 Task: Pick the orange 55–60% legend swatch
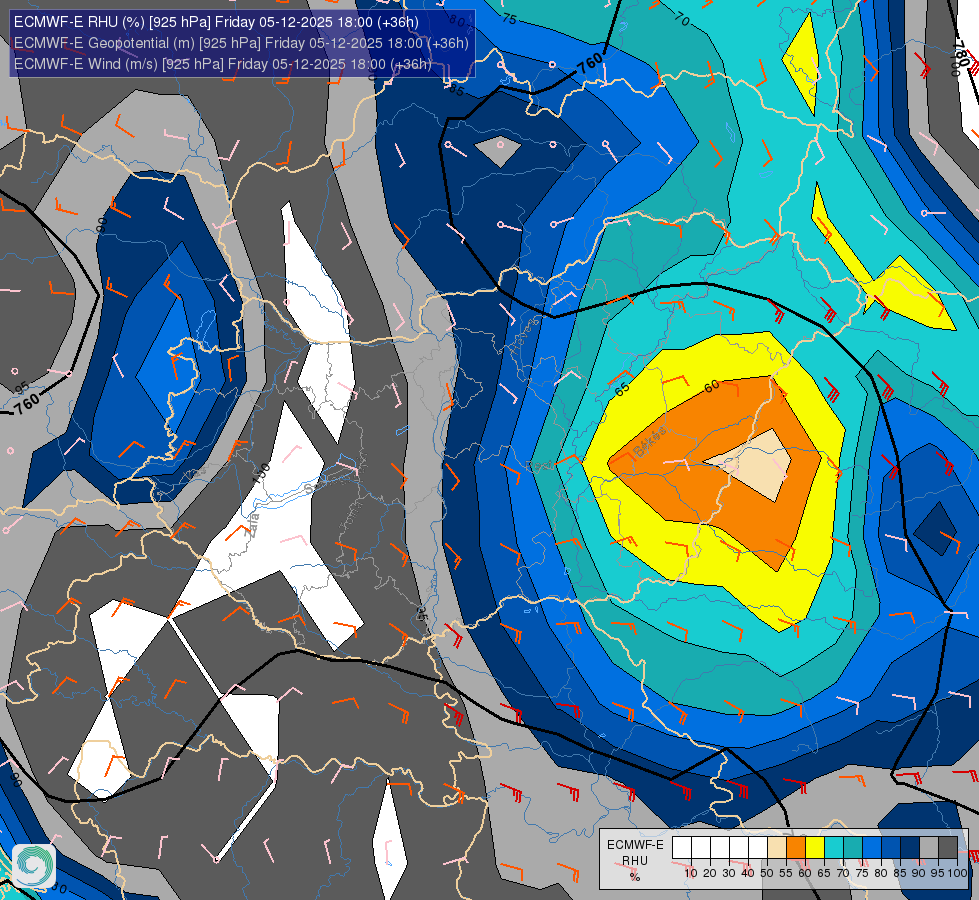point(796,848)
